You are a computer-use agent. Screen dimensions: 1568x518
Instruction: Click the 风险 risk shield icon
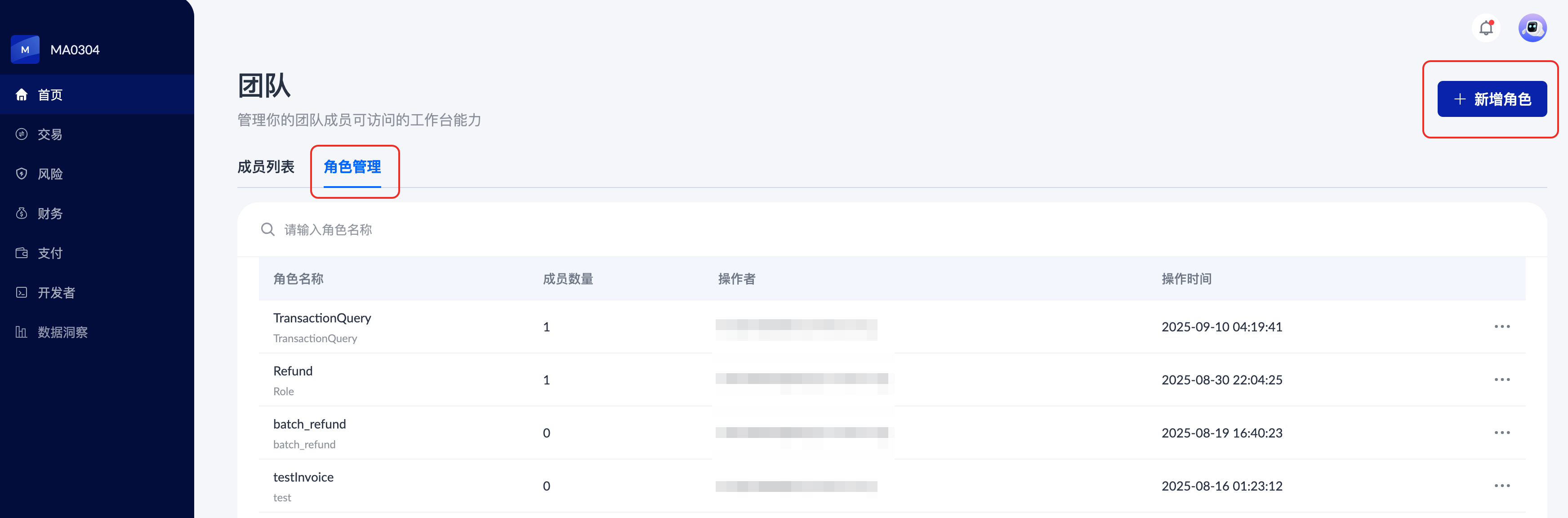pos(22,174)
